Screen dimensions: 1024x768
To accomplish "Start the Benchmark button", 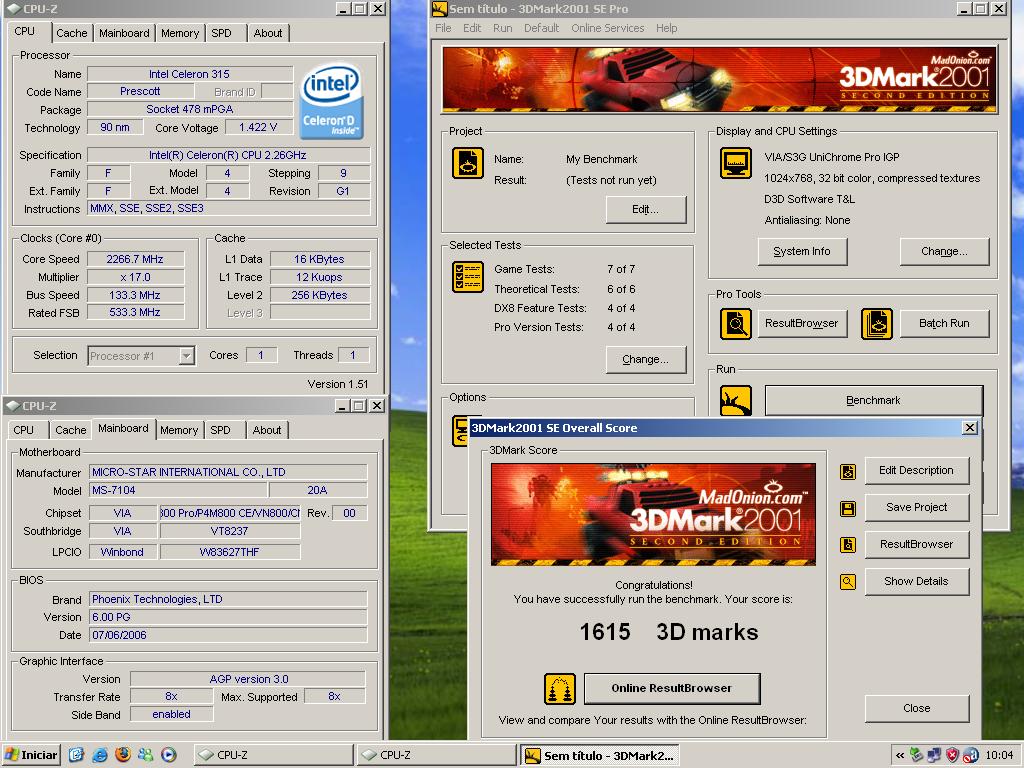I will pos(873,400).
